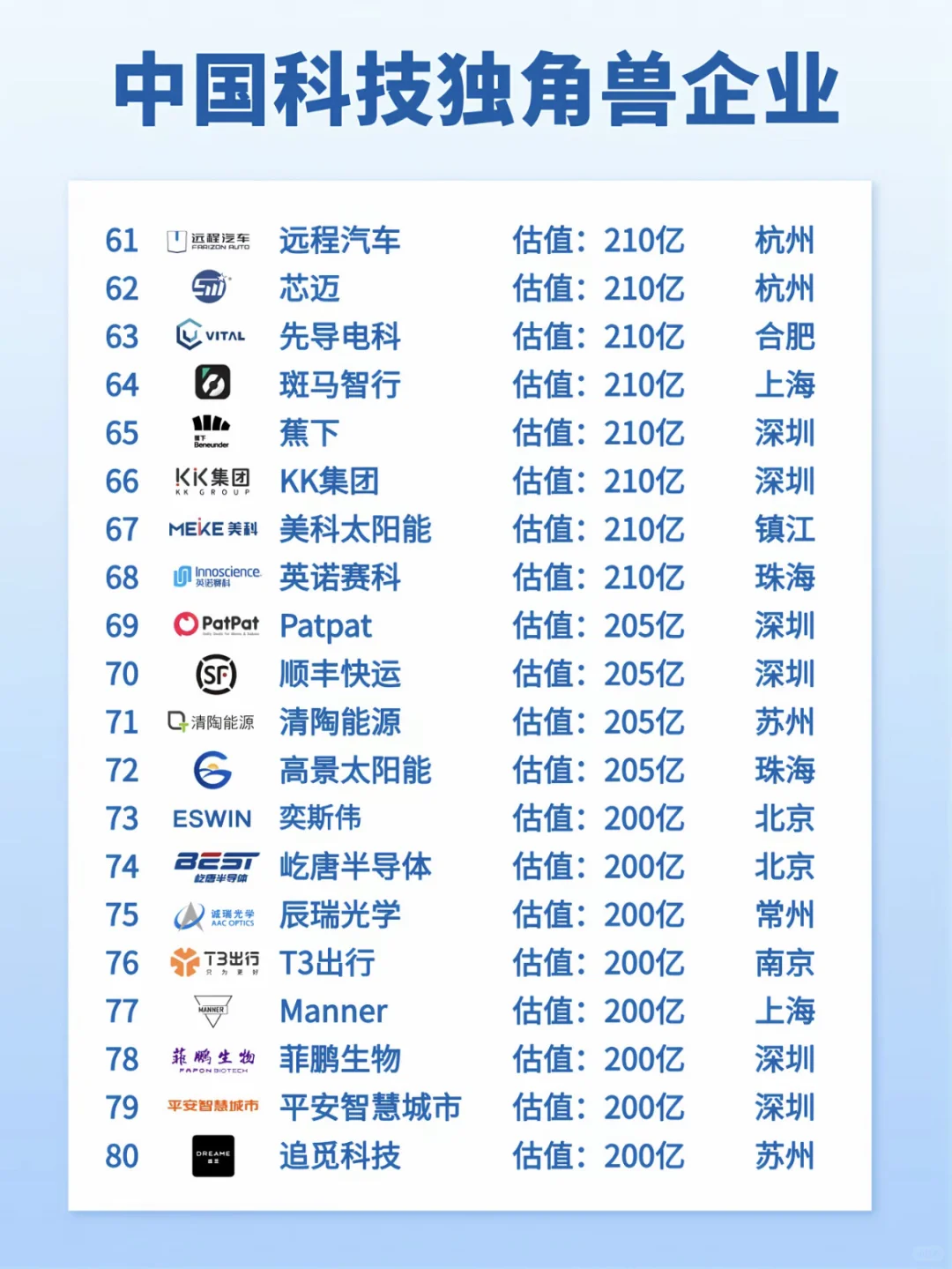Click city 镇江 in row 67

[x=785, y=529]
